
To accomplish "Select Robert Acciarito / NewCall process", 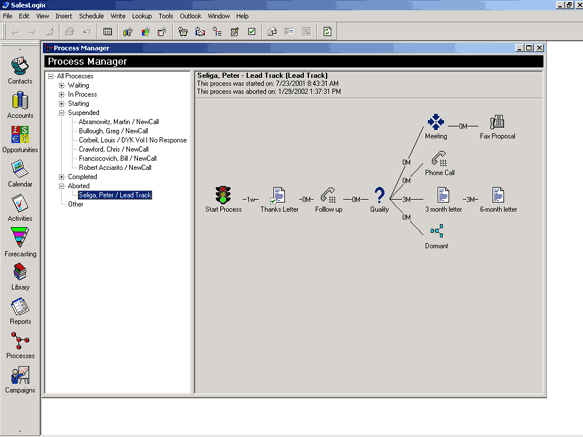I will tap(115, 167).
